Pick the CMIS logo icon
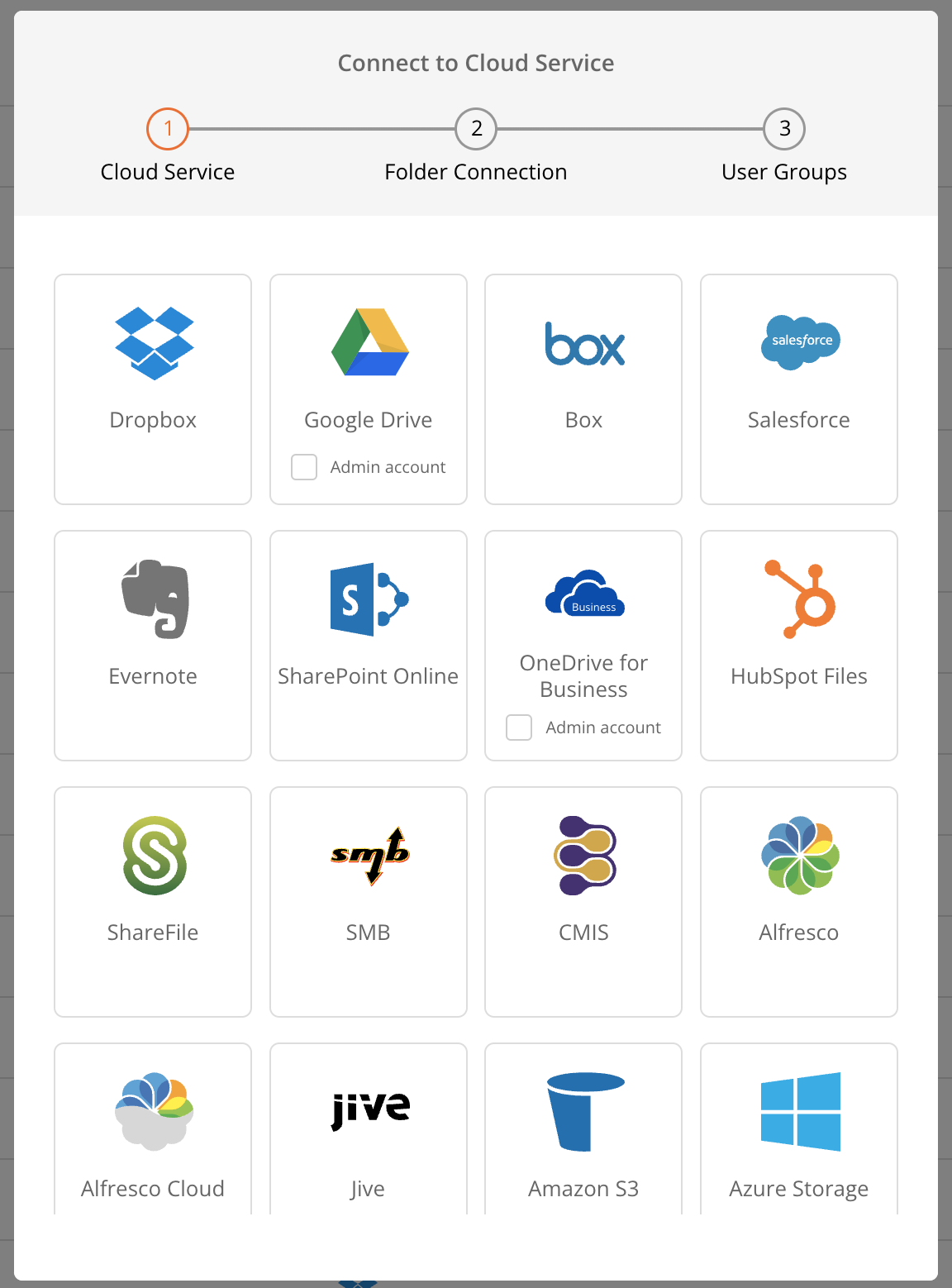Screen dimensions: 952x1288 coord(585,855)
